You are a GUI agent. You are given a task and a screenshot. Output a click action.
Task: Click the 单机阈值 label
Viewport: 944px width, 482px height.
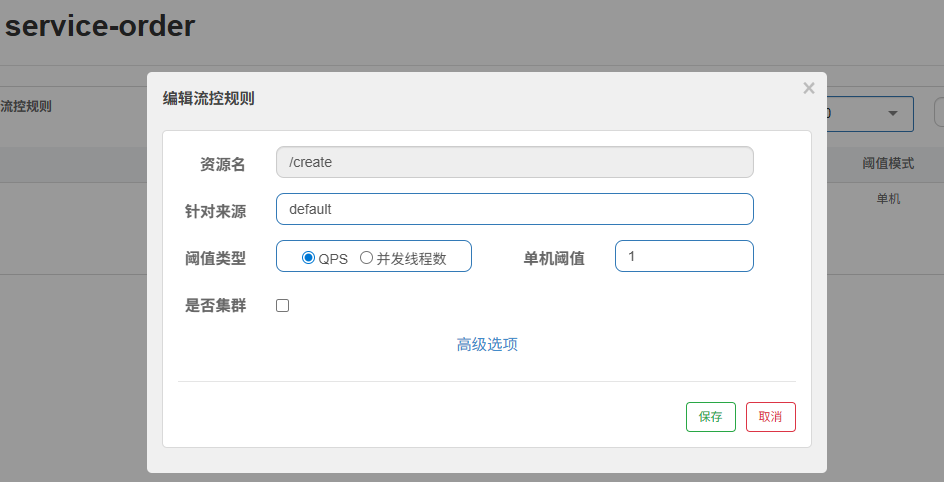(554, 259)
